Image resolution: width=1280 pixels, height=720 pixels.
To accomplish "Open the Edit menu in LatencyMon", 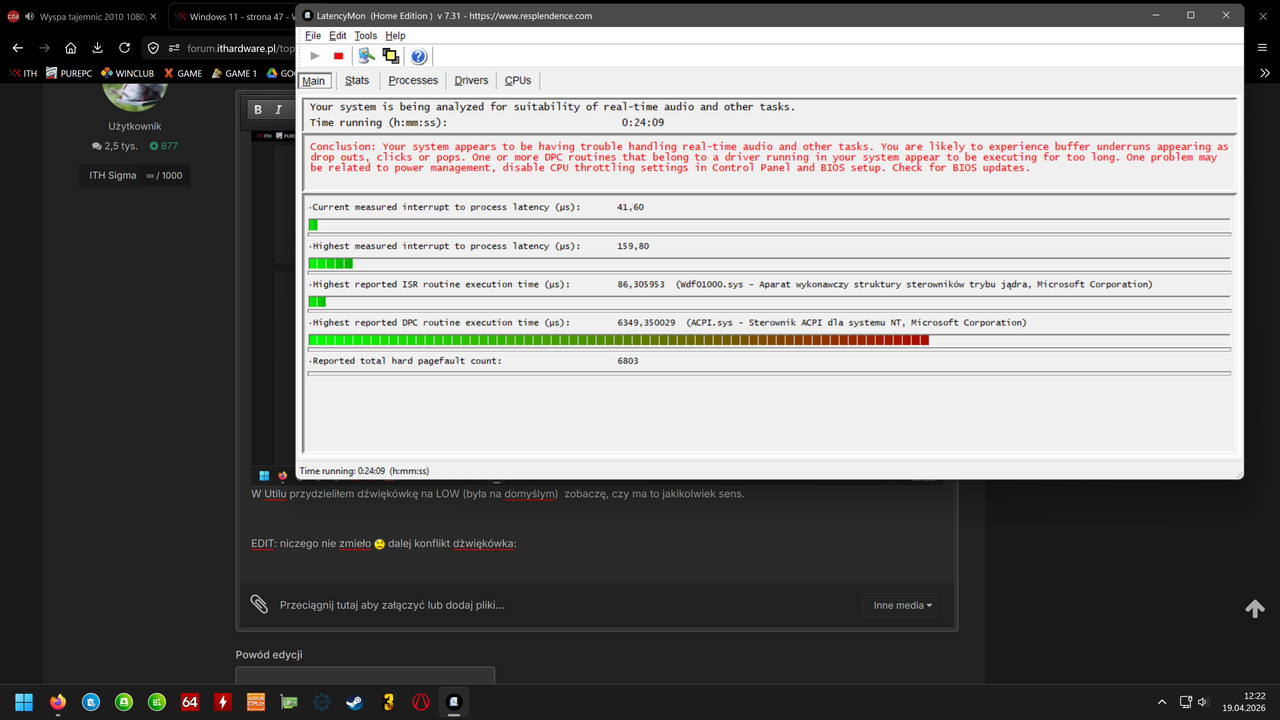I will pos(338,36).
